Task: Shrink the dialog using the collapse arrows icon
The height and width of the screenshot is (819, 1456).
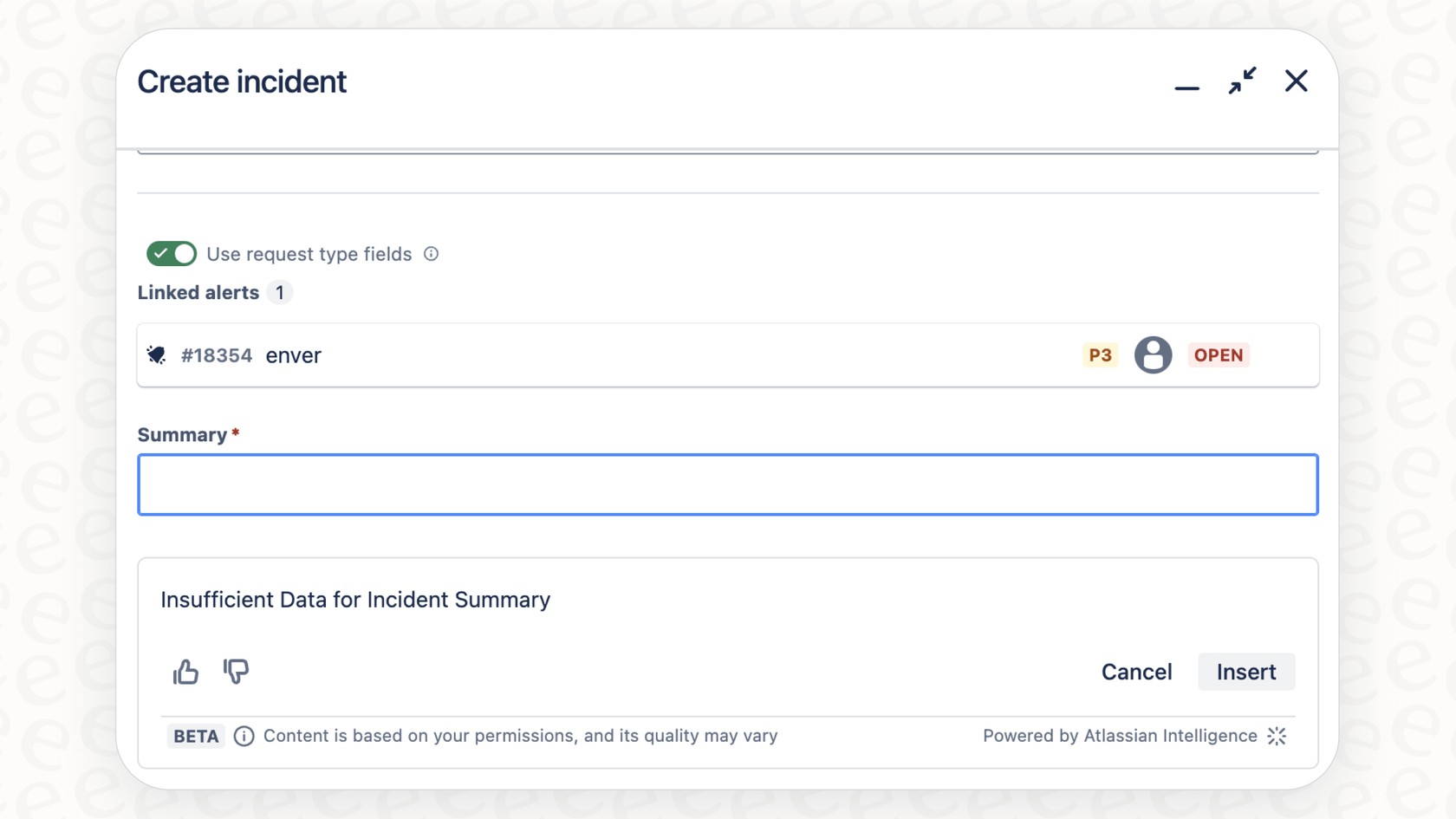Action: [x=1242, y=81]
